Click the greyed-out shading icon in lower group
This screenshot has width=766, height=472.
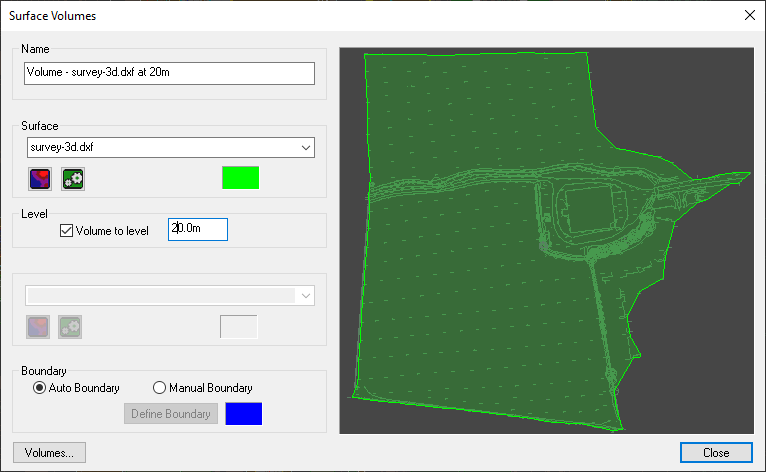click(x=39, y=326)
